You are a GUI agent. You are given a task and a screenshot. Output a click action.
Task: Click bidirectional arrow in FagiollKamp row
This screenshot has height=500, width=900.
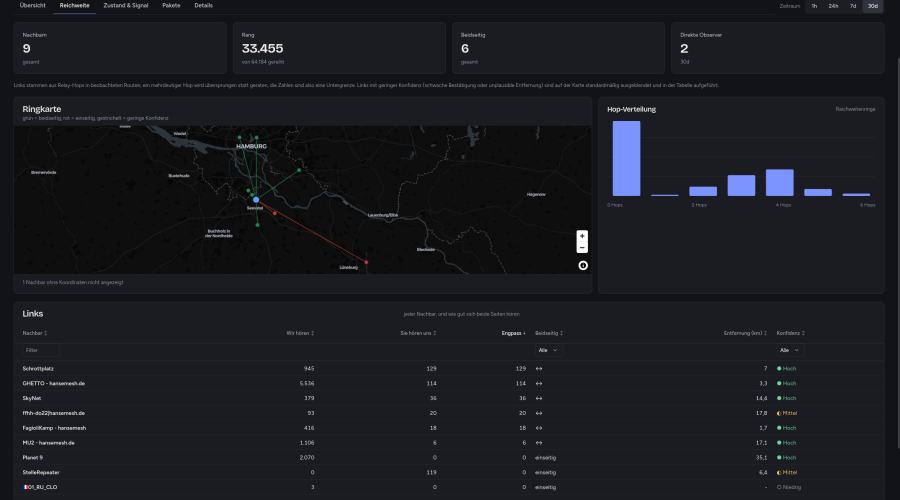click(x=539, y=428)
